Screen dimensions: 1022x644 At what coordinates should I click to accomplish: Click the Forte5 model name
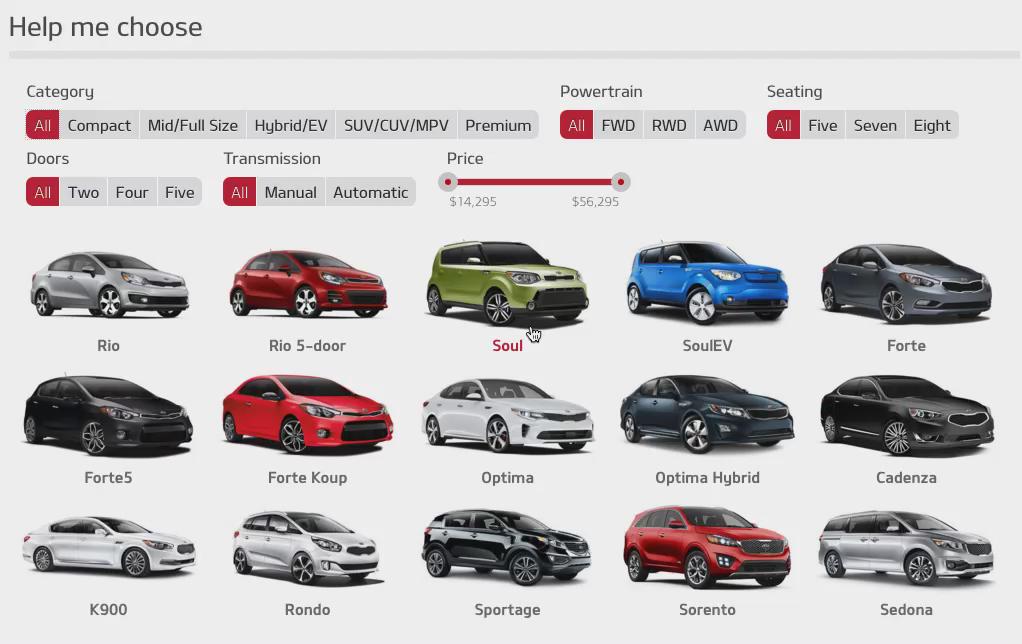[x=108, y=478]
